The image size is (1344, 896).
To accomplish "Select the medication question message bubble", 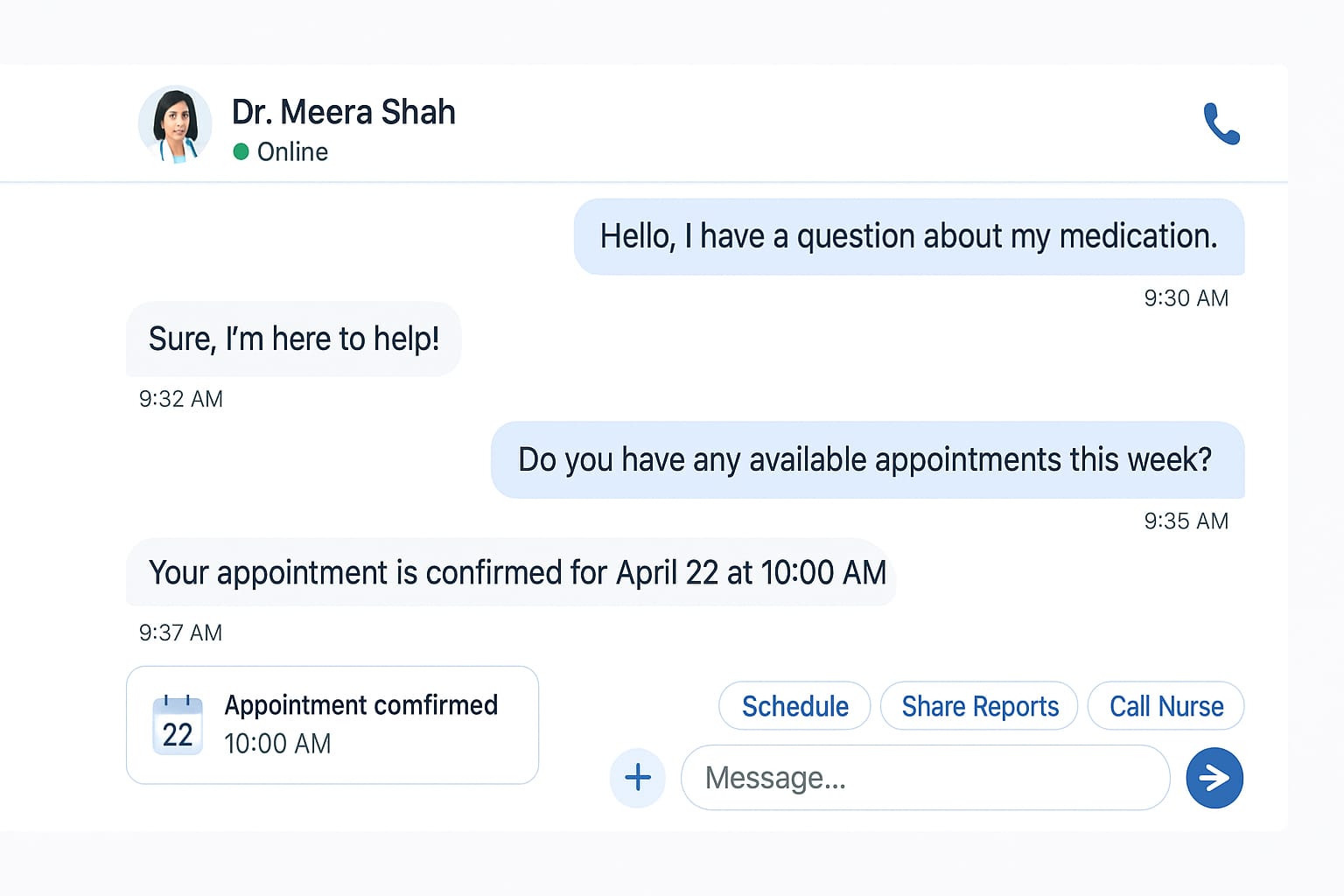I will click(908, 236).
